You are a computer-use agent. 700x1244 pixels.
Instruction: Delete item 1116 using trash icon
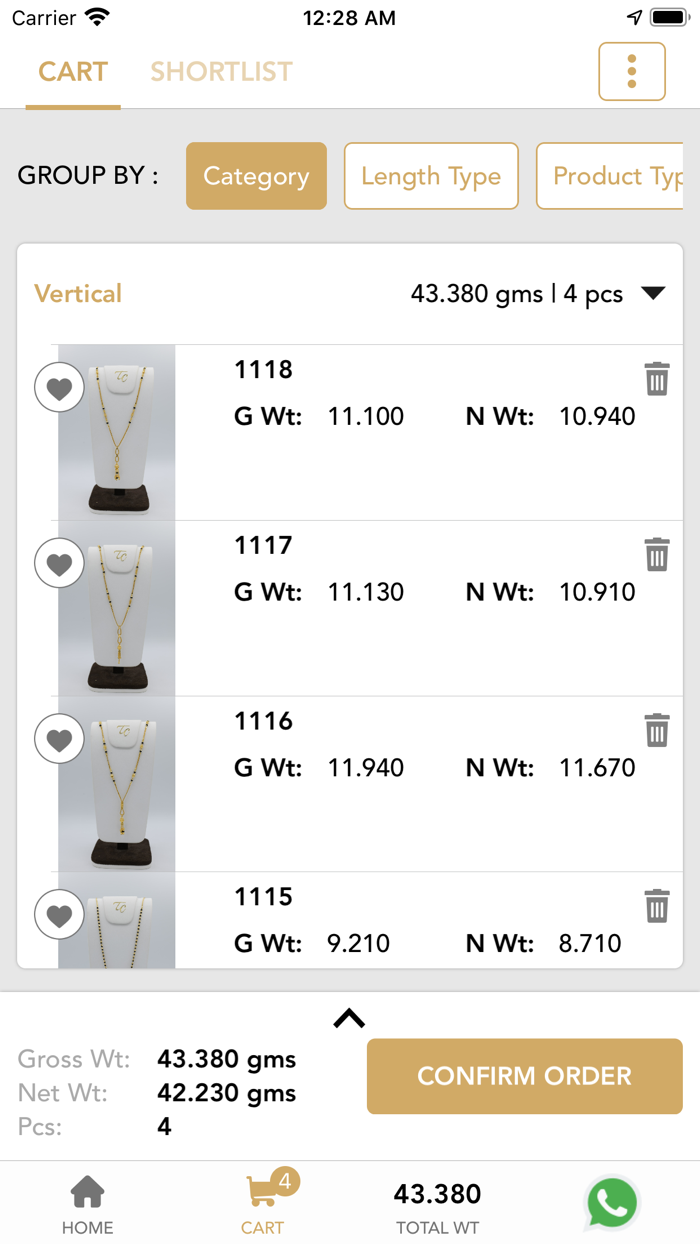(x=657, y=731)
